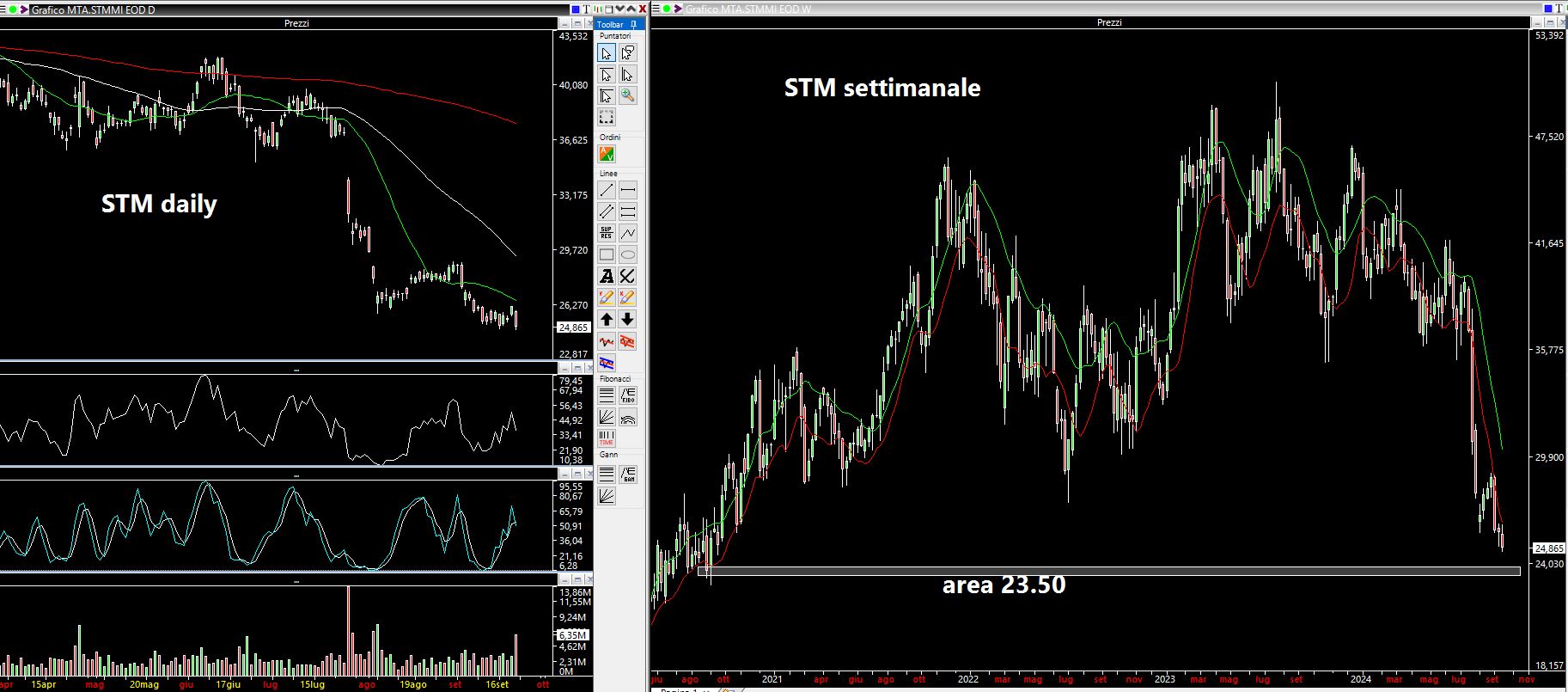The height and width of the screenshot is (692, 1568).
Task: Select the Fibonacci arcs tool
Action: pos(628,417)
